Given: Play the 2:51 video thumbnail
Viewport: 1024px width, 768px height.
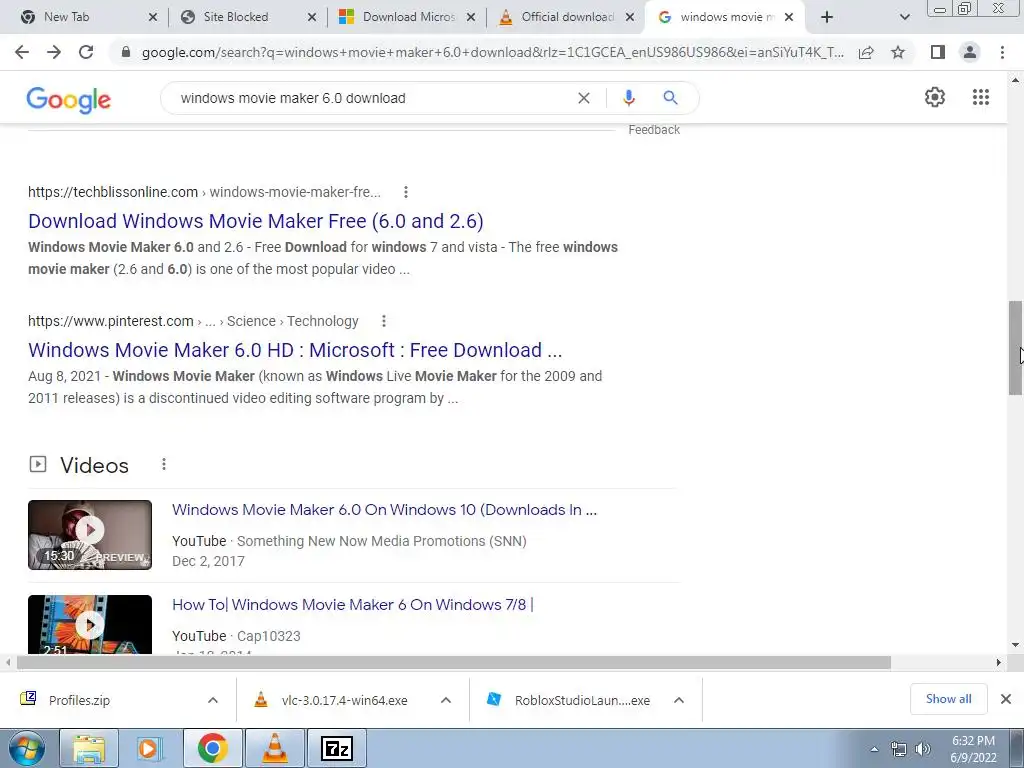Looking at the screenshot, I should coord(89,624).
